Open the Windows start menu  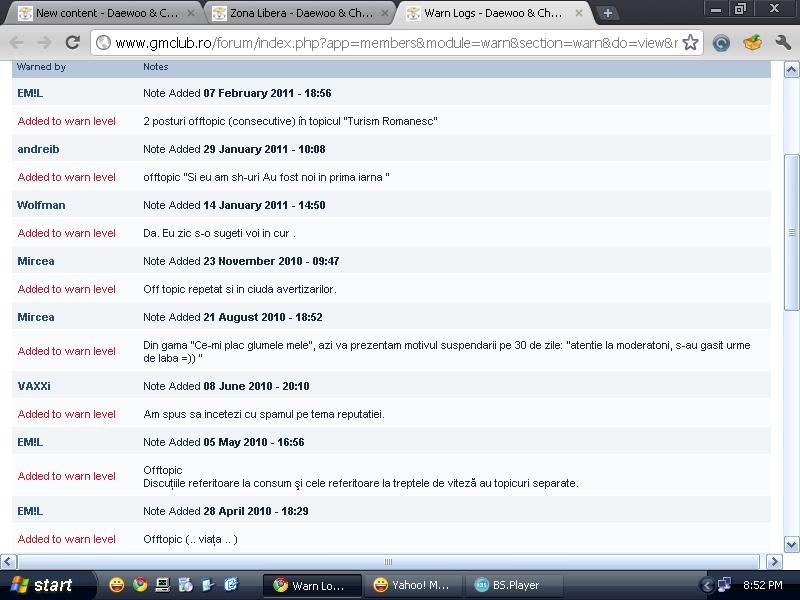(x=42, y=585)
